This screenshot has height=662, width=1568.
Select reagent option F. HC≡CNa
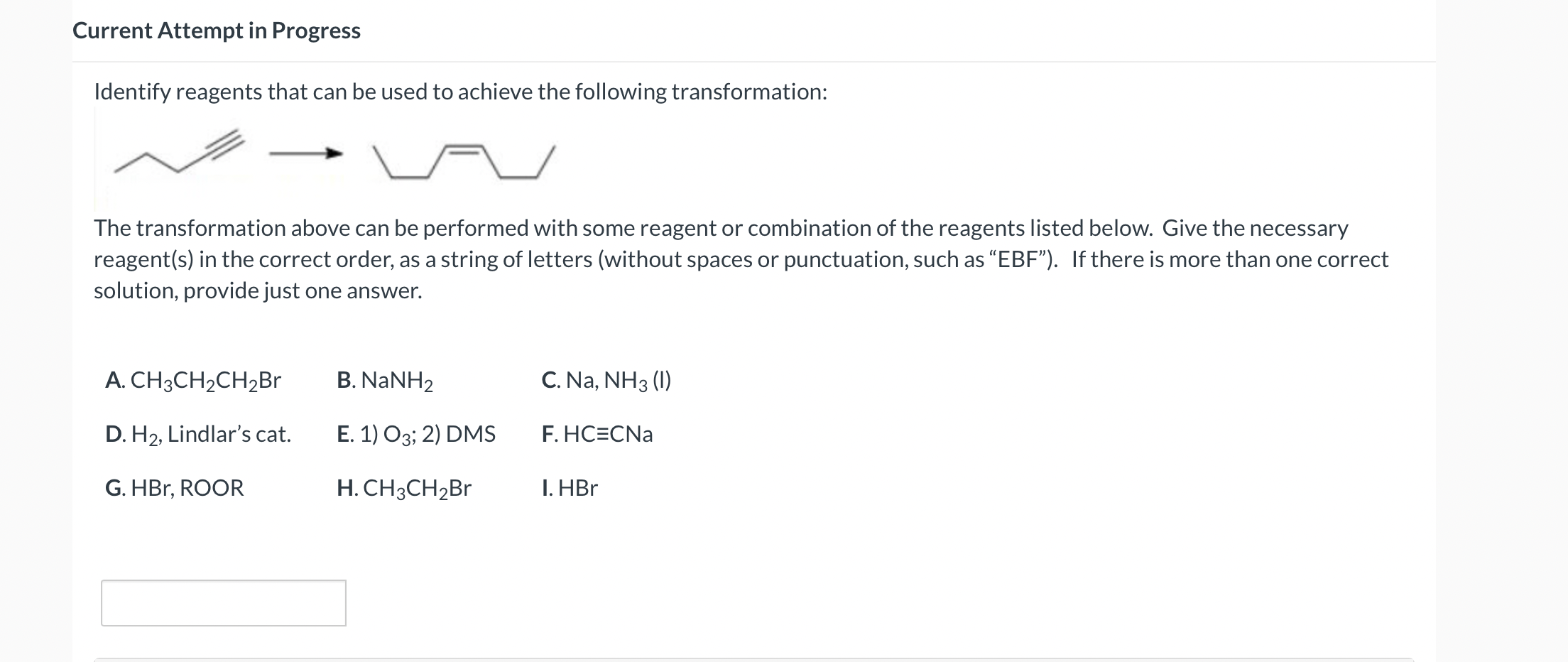pyautogui.click(x=597, y=435)
